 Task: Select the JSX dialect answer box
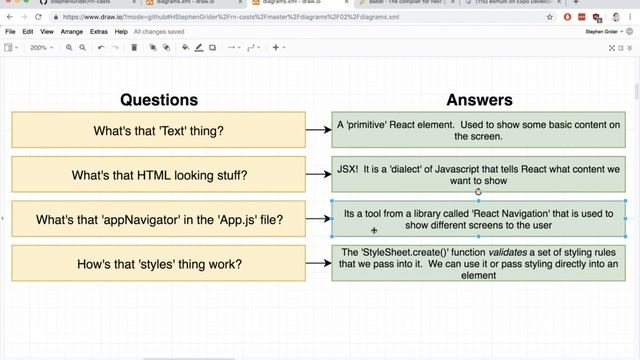[x=478, y=174]
